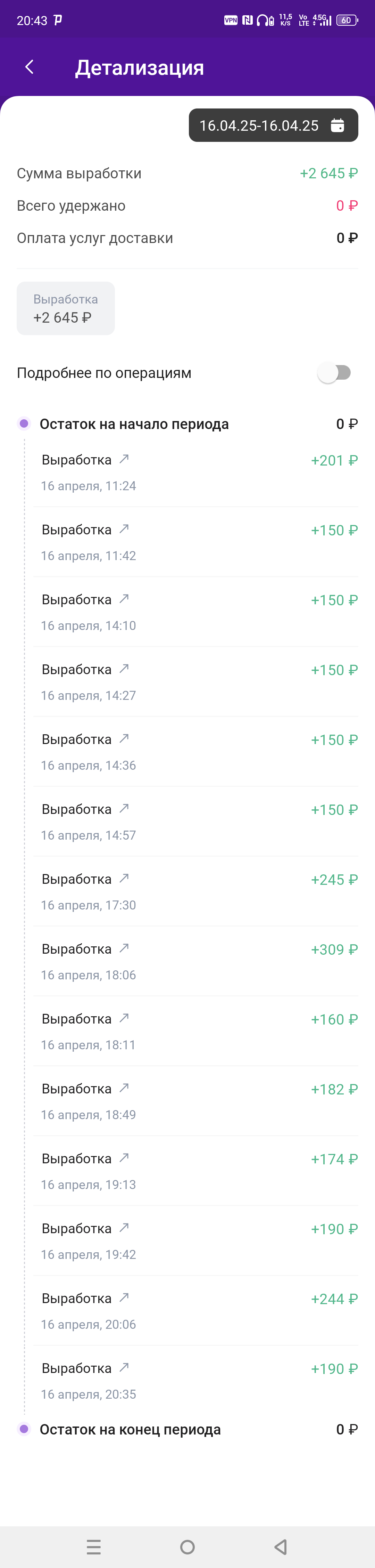Tap the Остаток на начало периода row

click(187, 424)
